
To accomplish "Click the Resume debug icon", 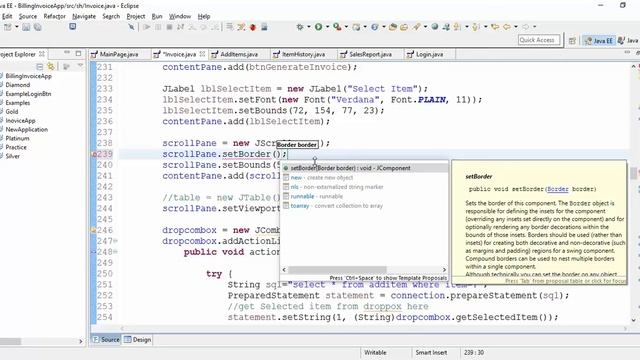I will [147, 27].
